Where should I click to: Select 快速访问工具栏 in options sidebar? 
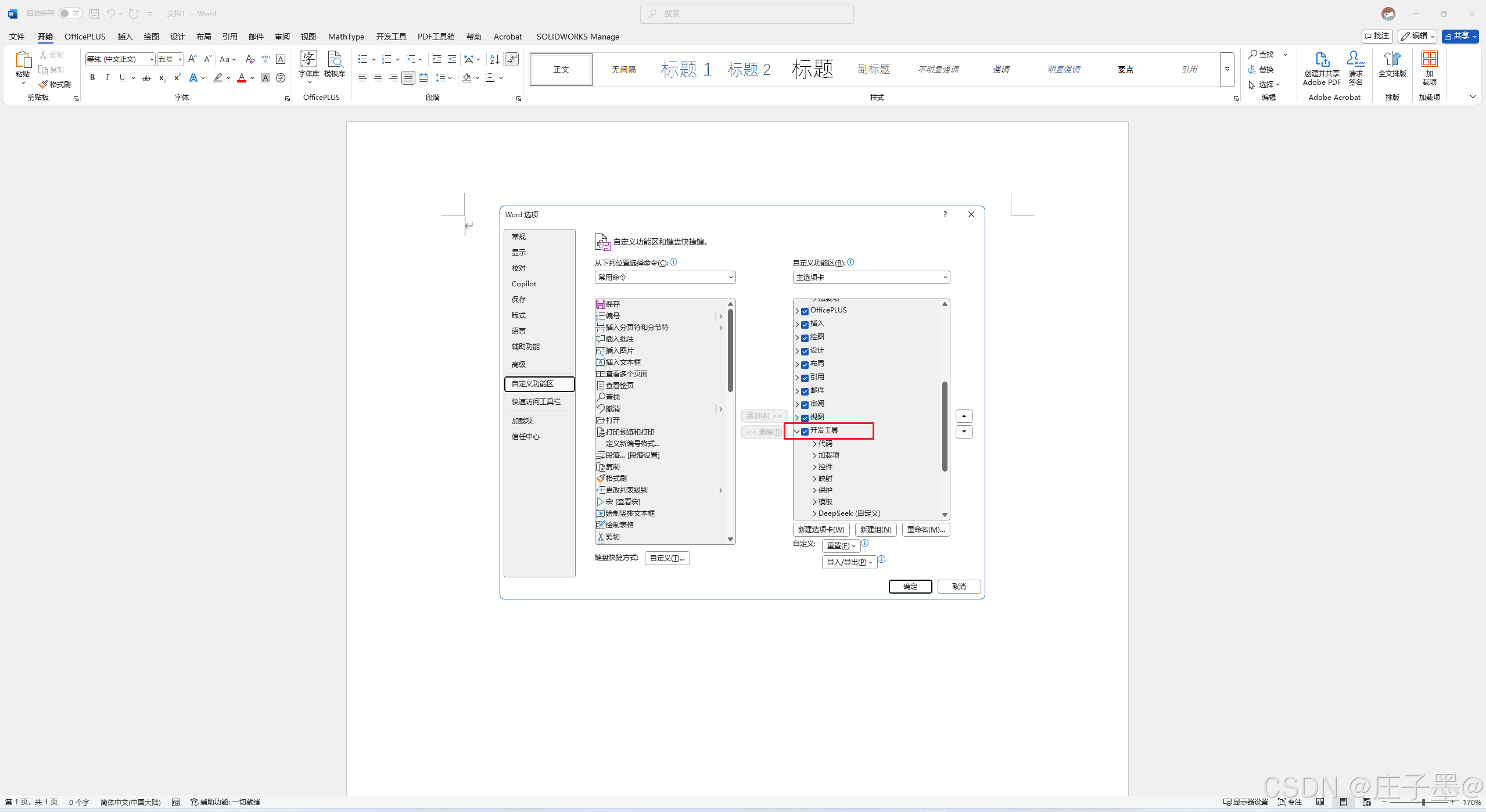point(536,402)
